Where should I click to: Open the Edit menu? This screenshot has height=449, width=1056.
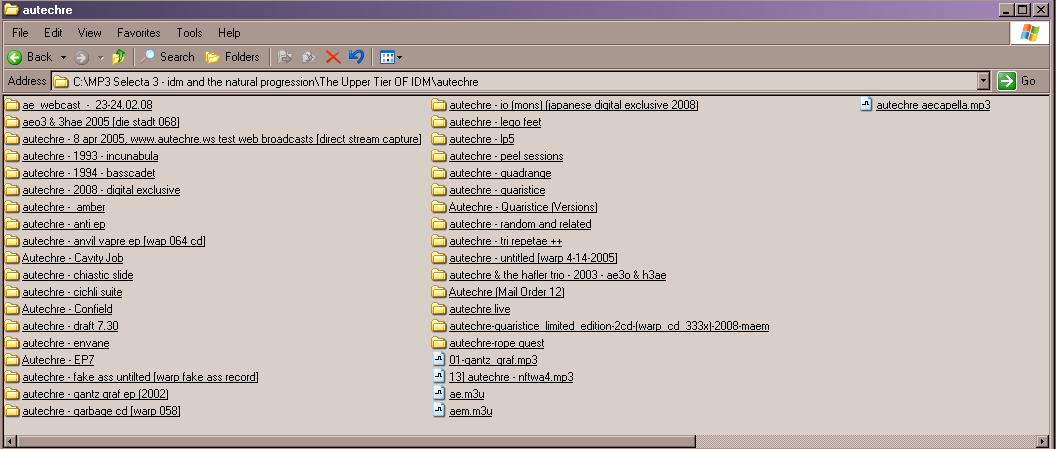pos(53,33)
